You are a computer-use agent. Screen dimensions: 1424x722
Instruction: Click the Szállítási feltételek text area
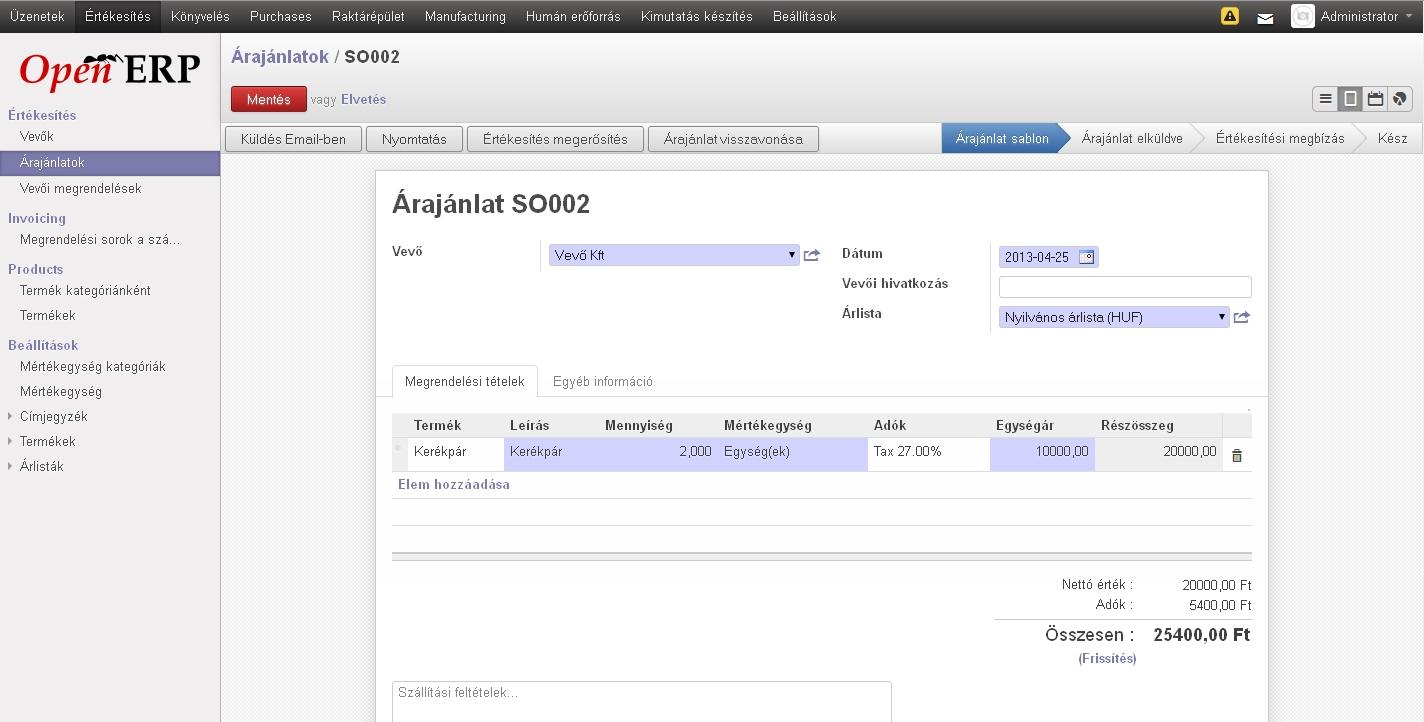(641, 701)
